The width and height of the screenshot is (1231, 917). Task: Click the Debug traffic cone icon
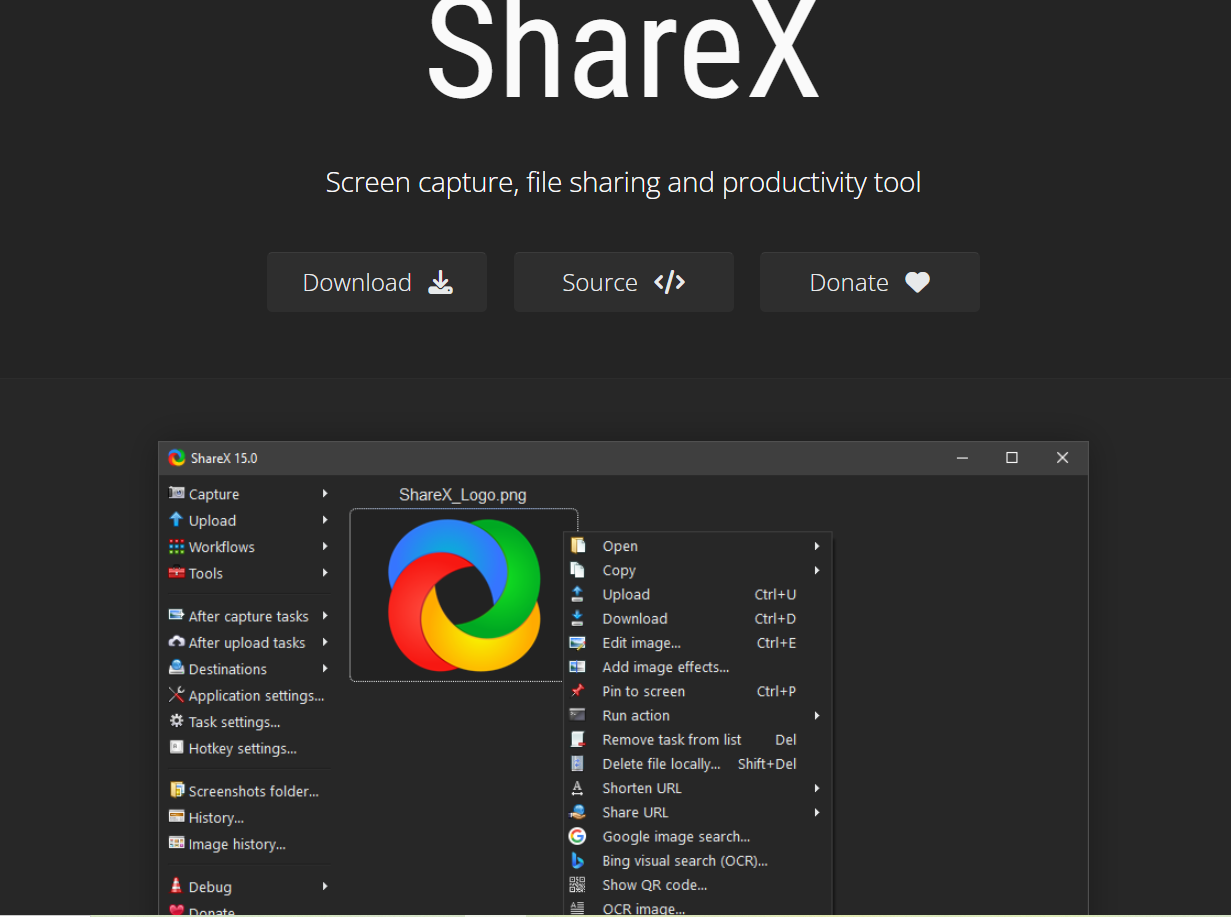click(x=177, y=886)
